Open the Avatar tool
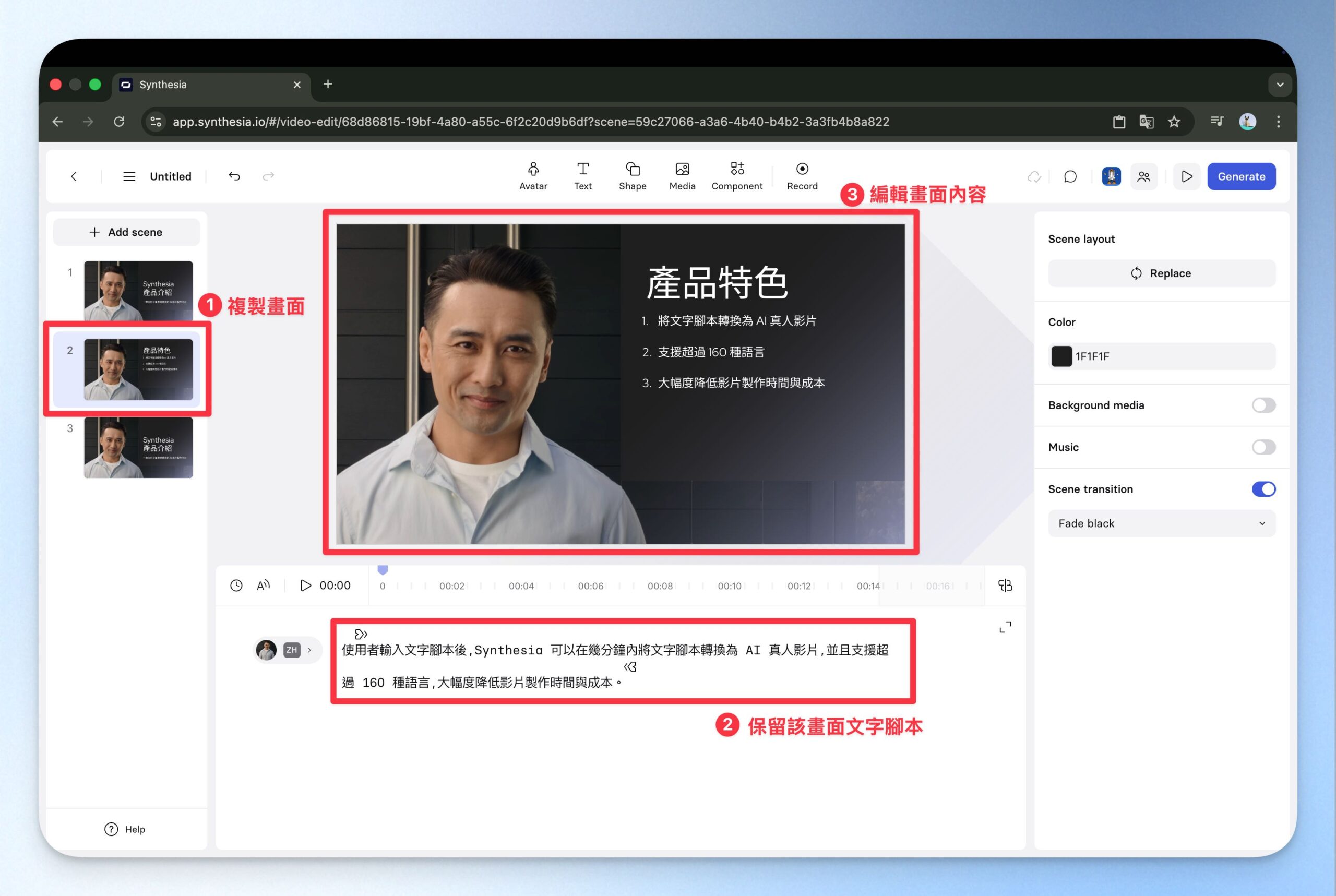The height and width of the screenshot is (896, 1336). [x=532, y=175]
